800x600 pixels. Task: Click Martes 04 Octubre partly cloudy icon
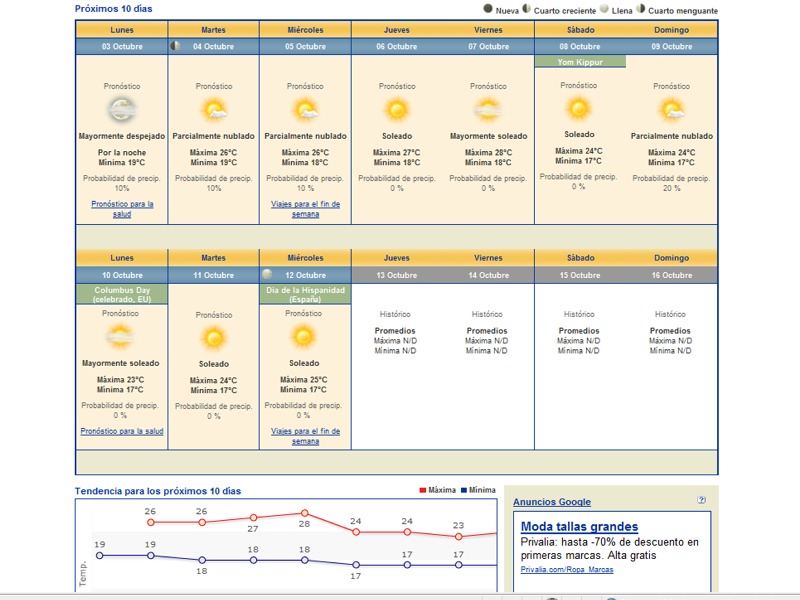pyautogui.click(x=213, y=110)
